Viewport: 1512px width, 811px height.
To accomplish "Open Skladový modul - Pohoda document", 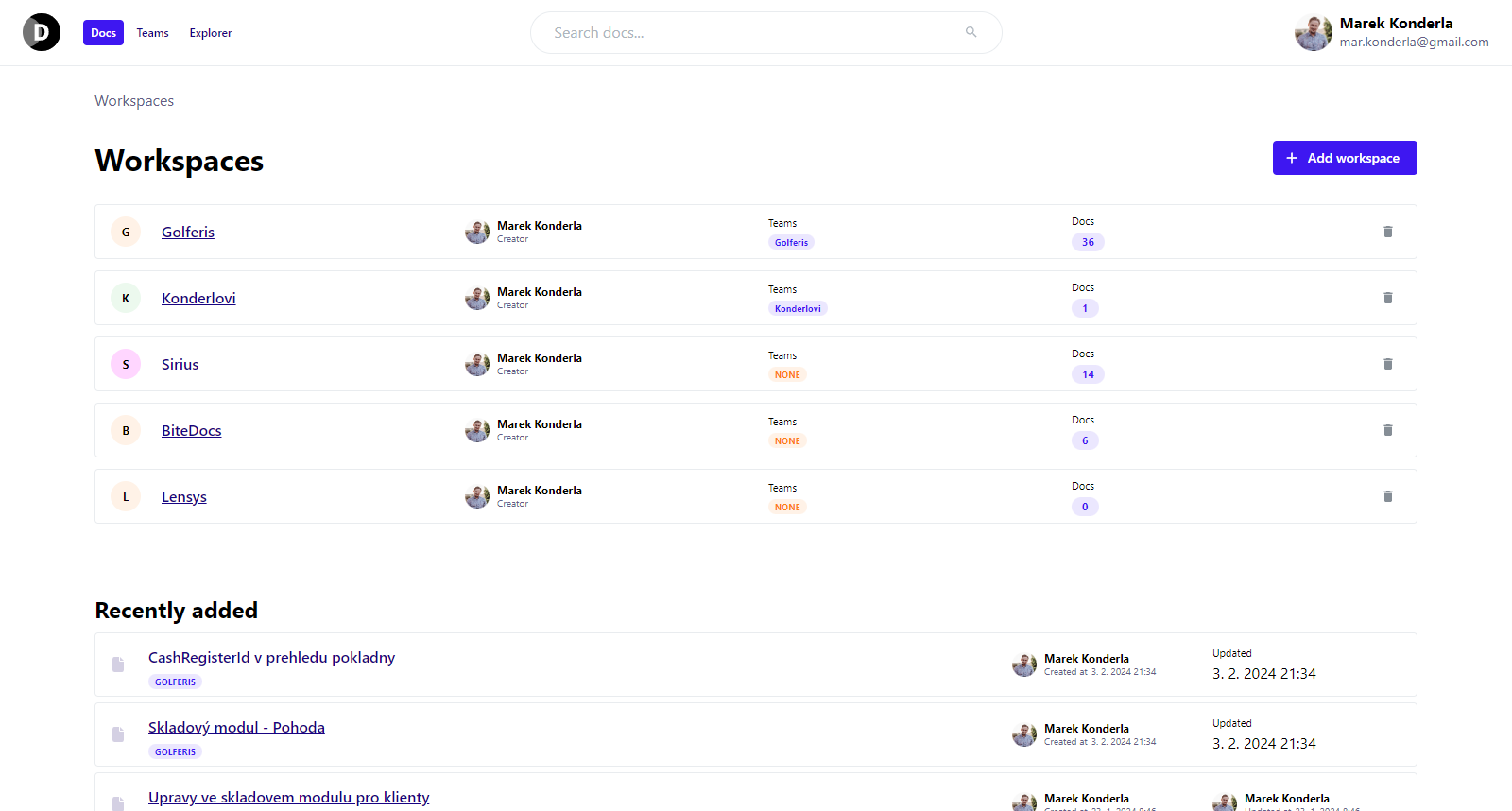I will (236, 727).
